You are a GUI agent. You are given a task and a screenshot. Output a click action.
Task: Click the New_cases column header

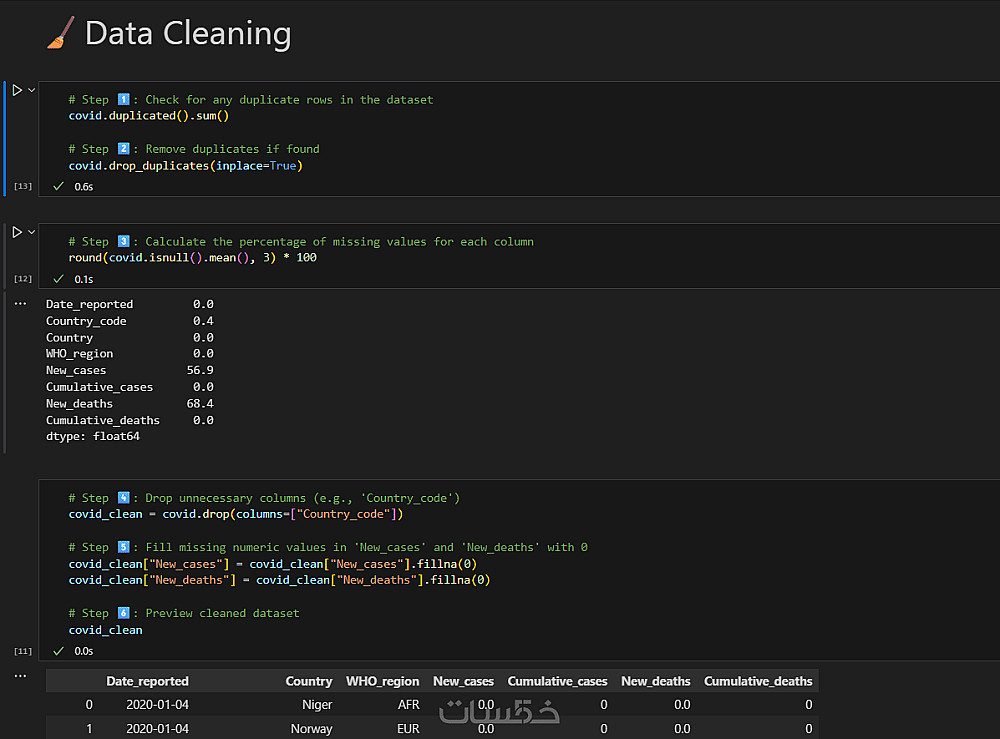pyautogui.click(x=463, y=681)
